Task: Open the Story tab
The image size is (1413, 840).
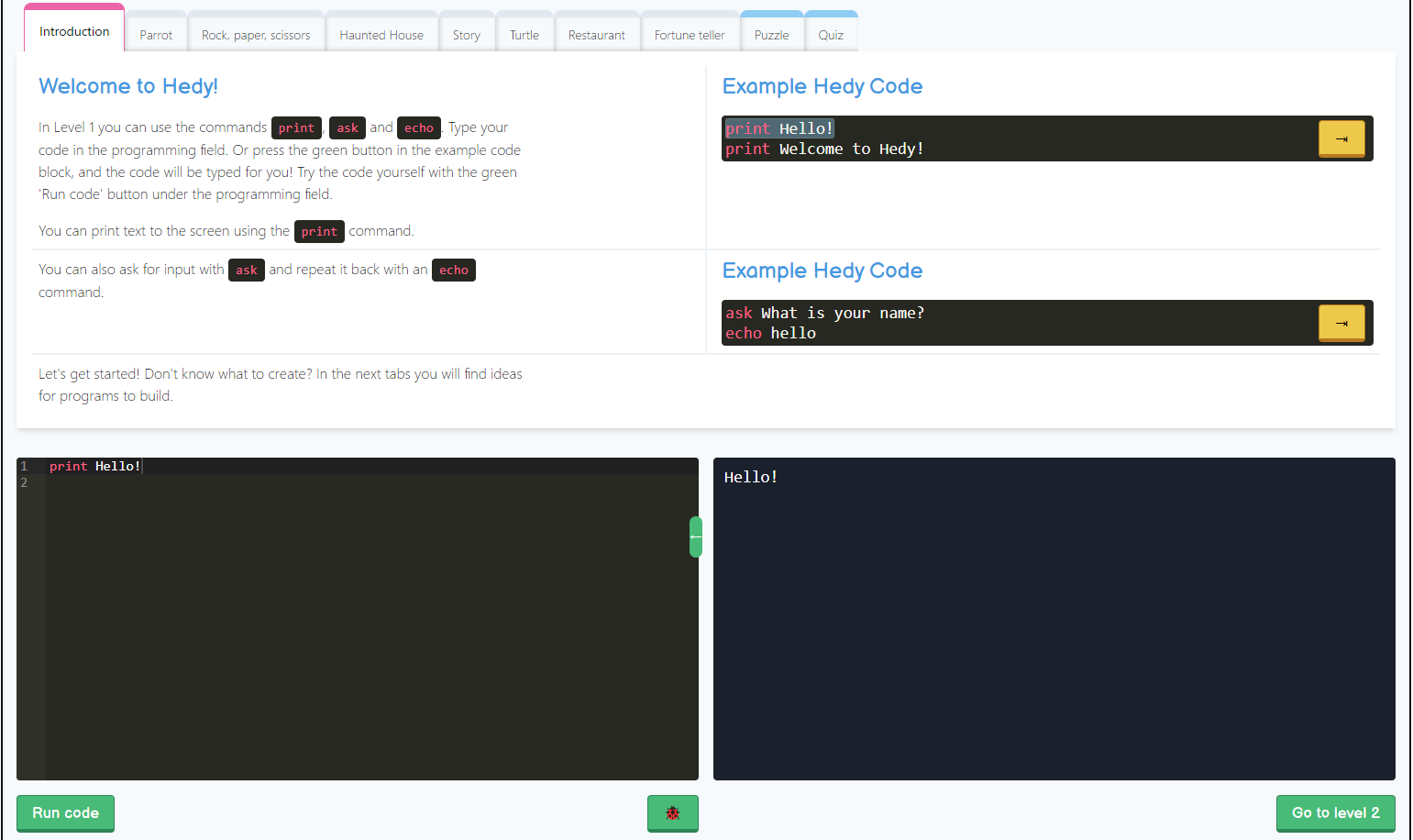Action: click(467, 34)
